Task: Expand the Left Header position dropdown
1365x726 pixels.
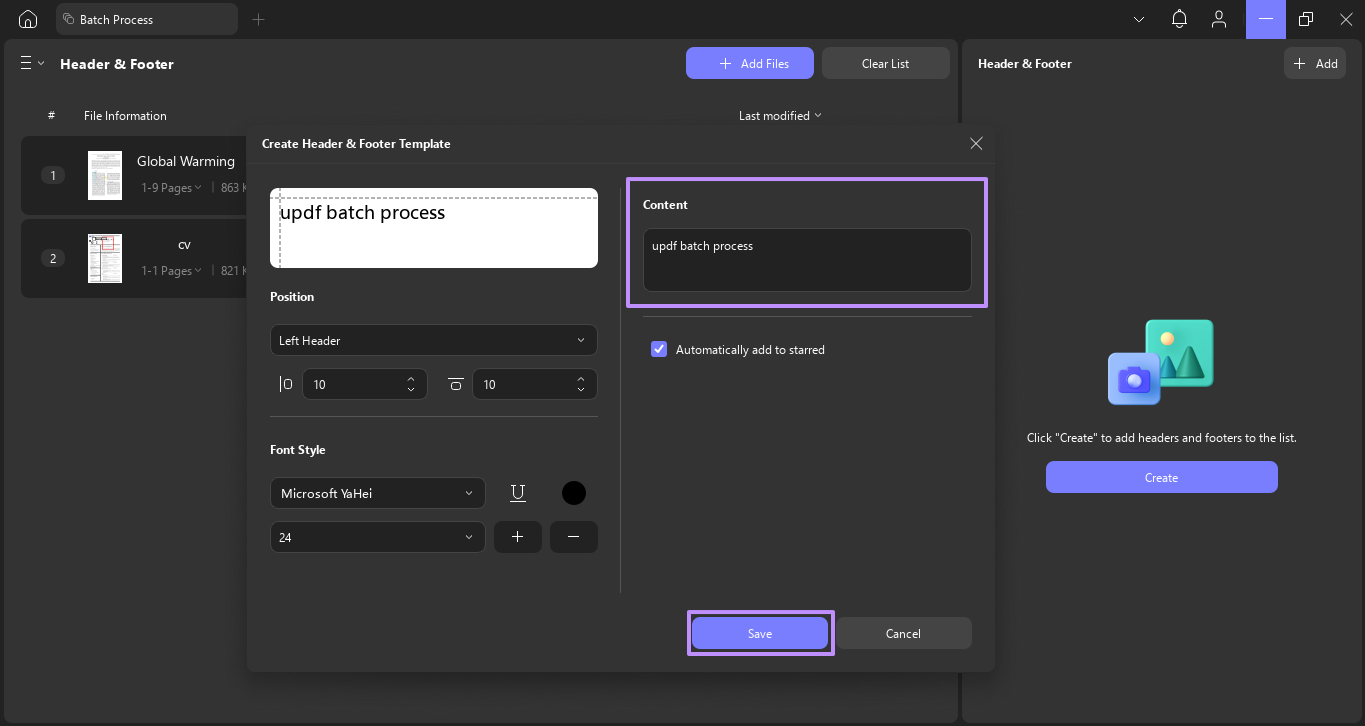Action: pyautogui.click(x=433, y=340)
